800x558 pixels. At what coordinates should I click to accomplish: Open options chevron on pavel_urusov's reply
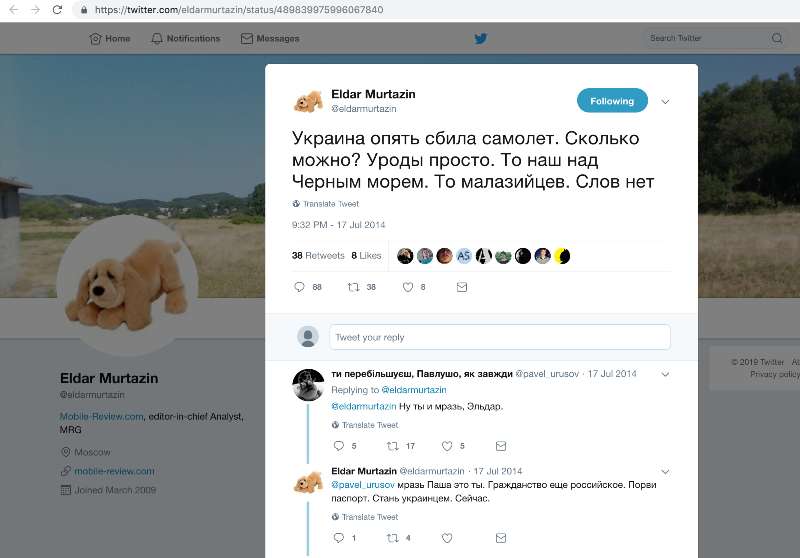click(x=666, y=374)
